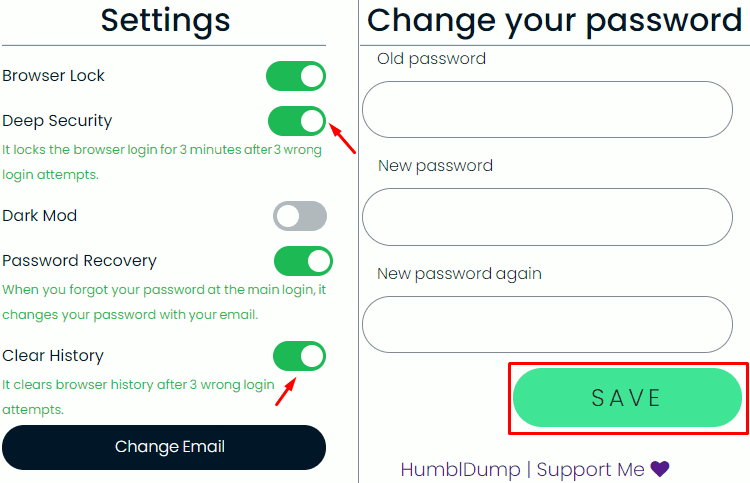Click the Dark Mod label
The image size is (750, 483).
click(x=39, y=216)
